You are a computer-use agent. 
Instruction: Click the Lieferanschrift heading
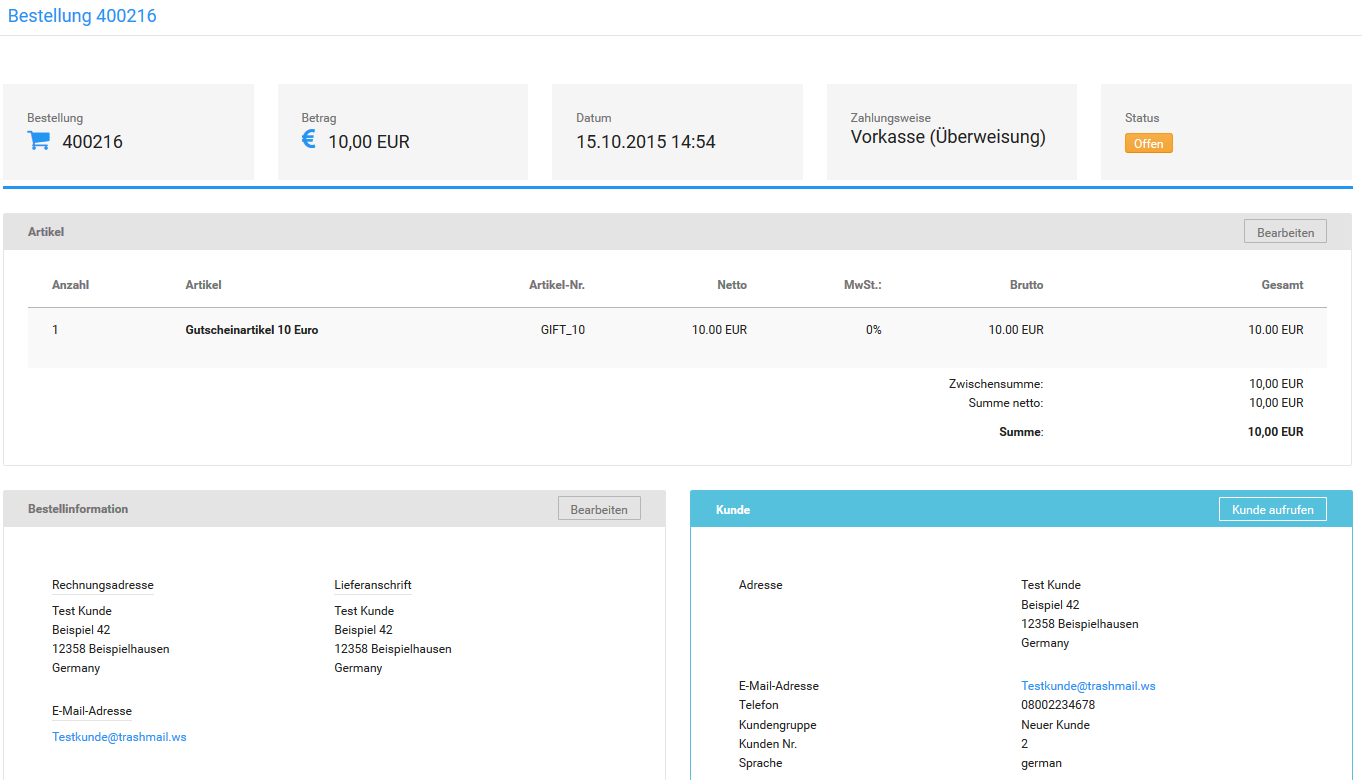(373, 585)
